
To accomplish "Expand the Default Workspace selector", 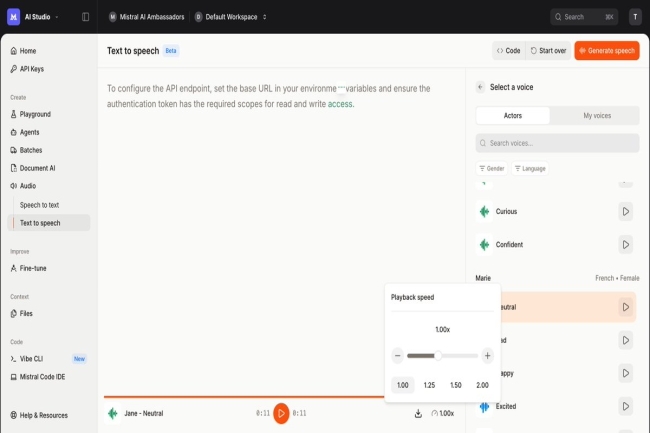I will tap(231, 17).
